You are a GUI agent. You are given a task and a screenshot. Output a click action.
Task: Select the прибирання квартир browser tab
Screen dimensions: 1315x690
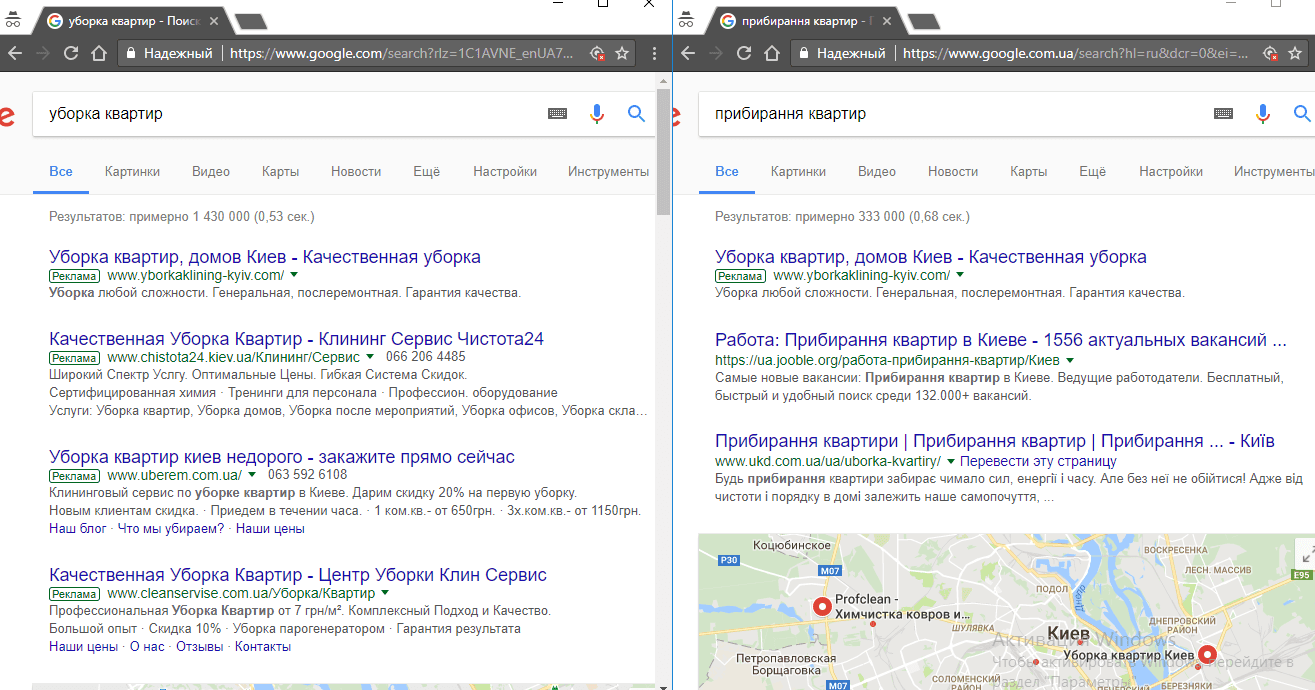click(806, 21)
